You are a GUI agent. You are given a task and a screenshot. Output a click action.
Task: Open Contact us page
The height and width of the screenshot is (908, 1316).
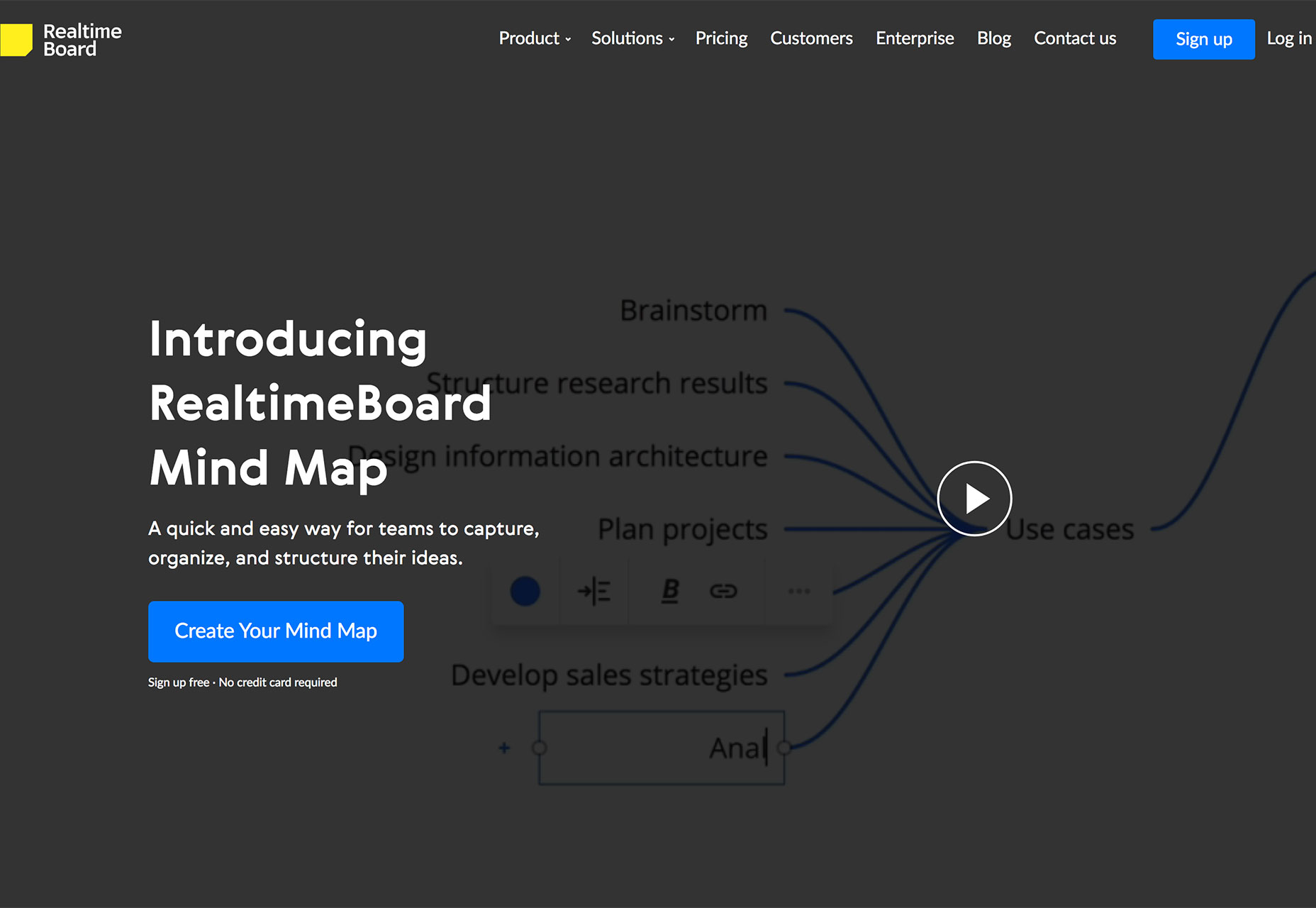click(1075, 38)
